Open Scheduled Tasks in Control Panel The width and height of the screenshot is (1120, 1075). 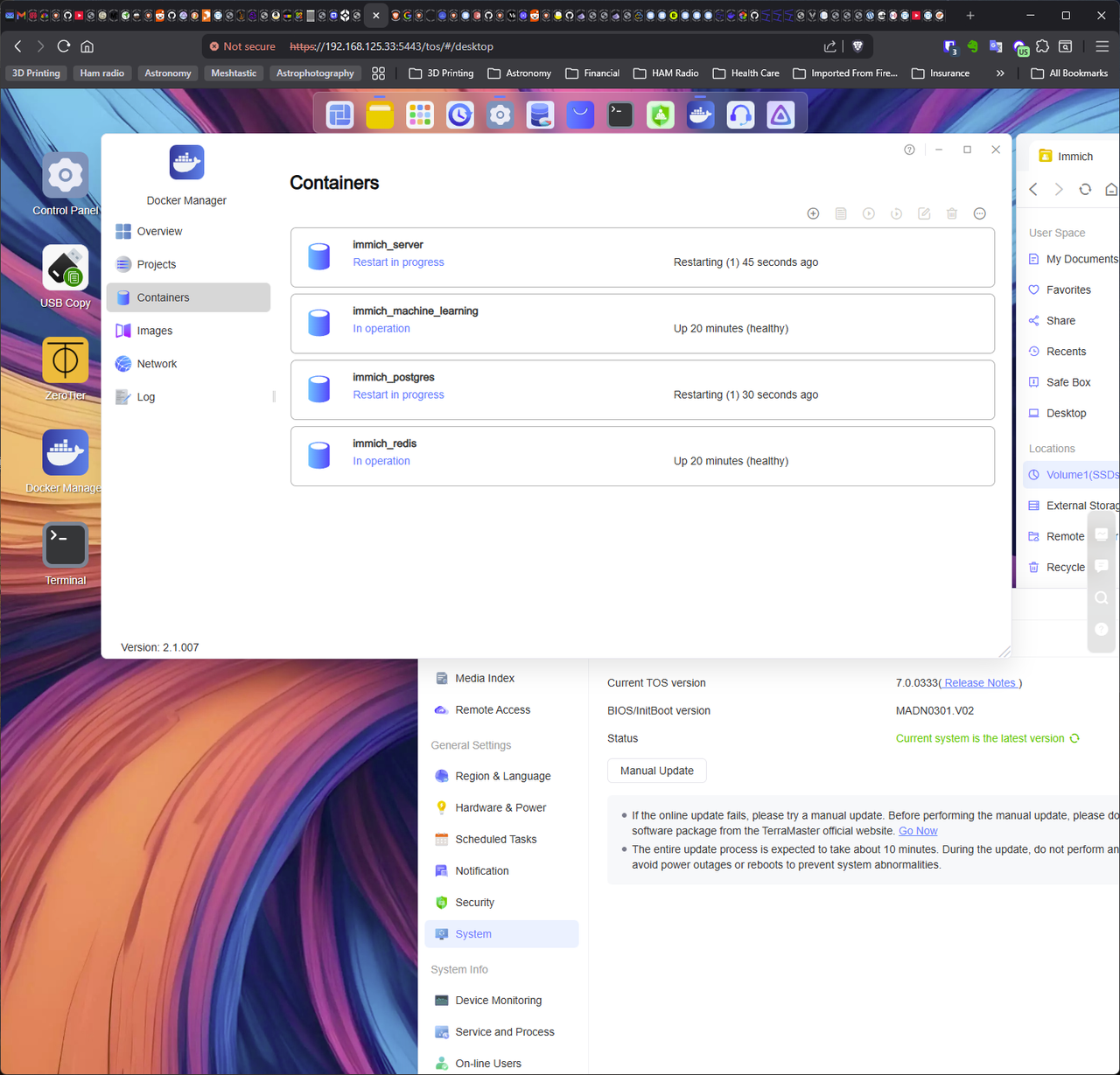point(500,839)
